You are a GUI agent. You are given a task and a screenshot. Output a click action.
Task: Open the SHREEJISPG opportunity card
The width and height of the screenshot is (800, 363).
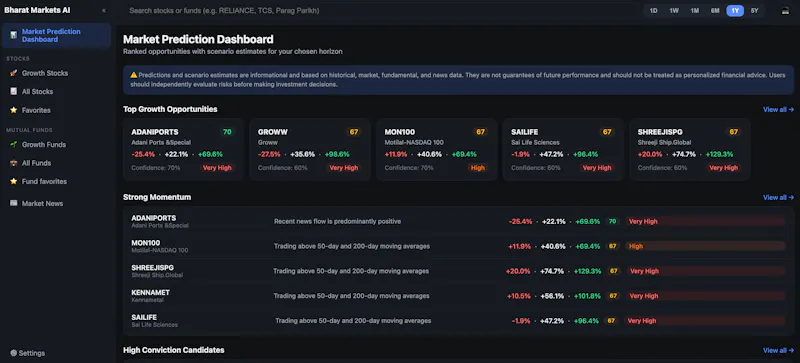(x=689, y=150)
